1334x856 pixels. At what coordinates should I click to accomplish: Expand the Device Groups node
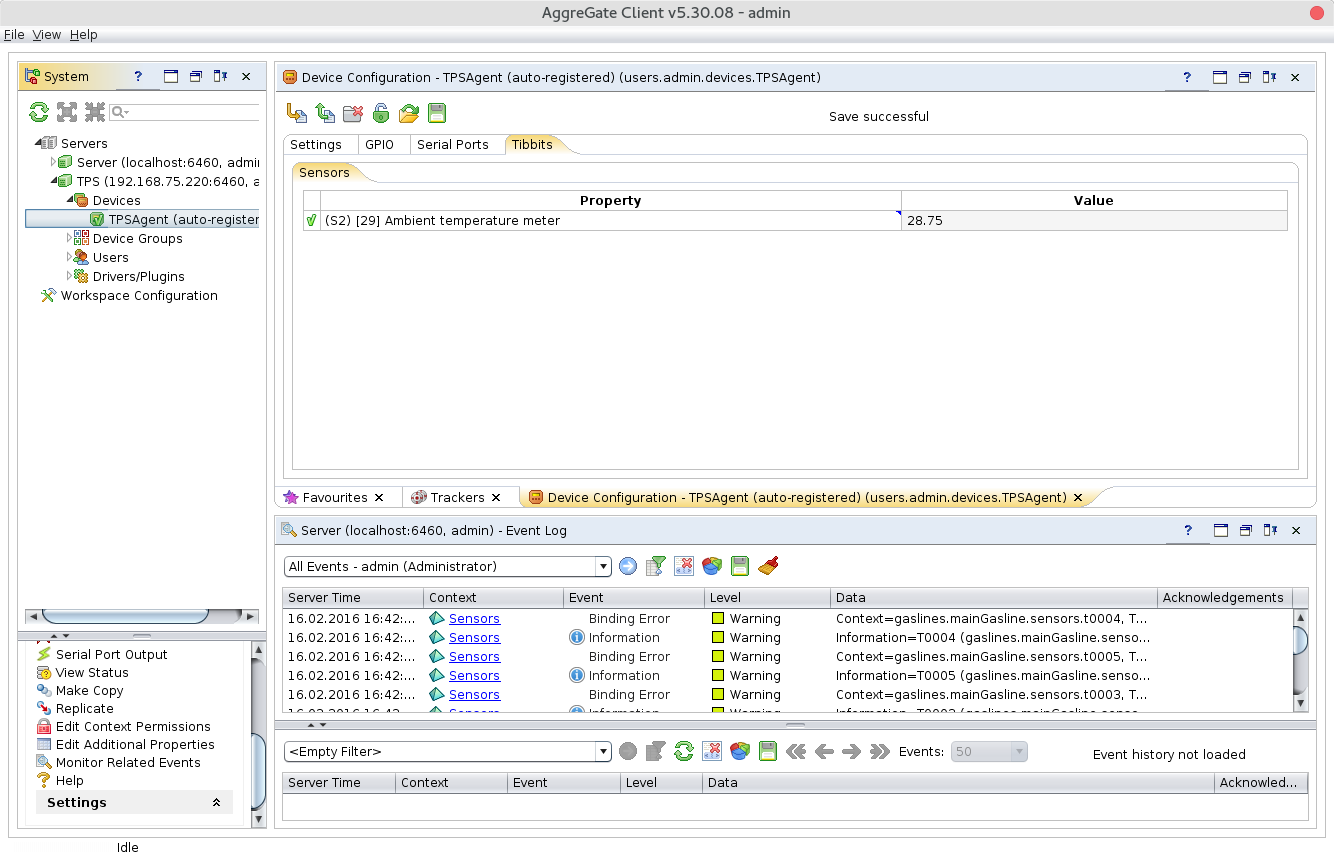(x=69, y=238)
